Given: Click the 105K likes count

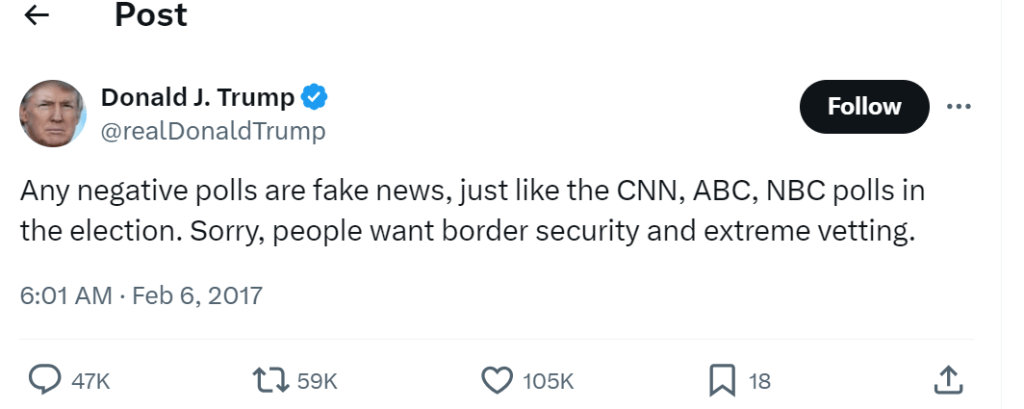Looking at the screenshot, I should pyautogui.click(x=548, y=380).
